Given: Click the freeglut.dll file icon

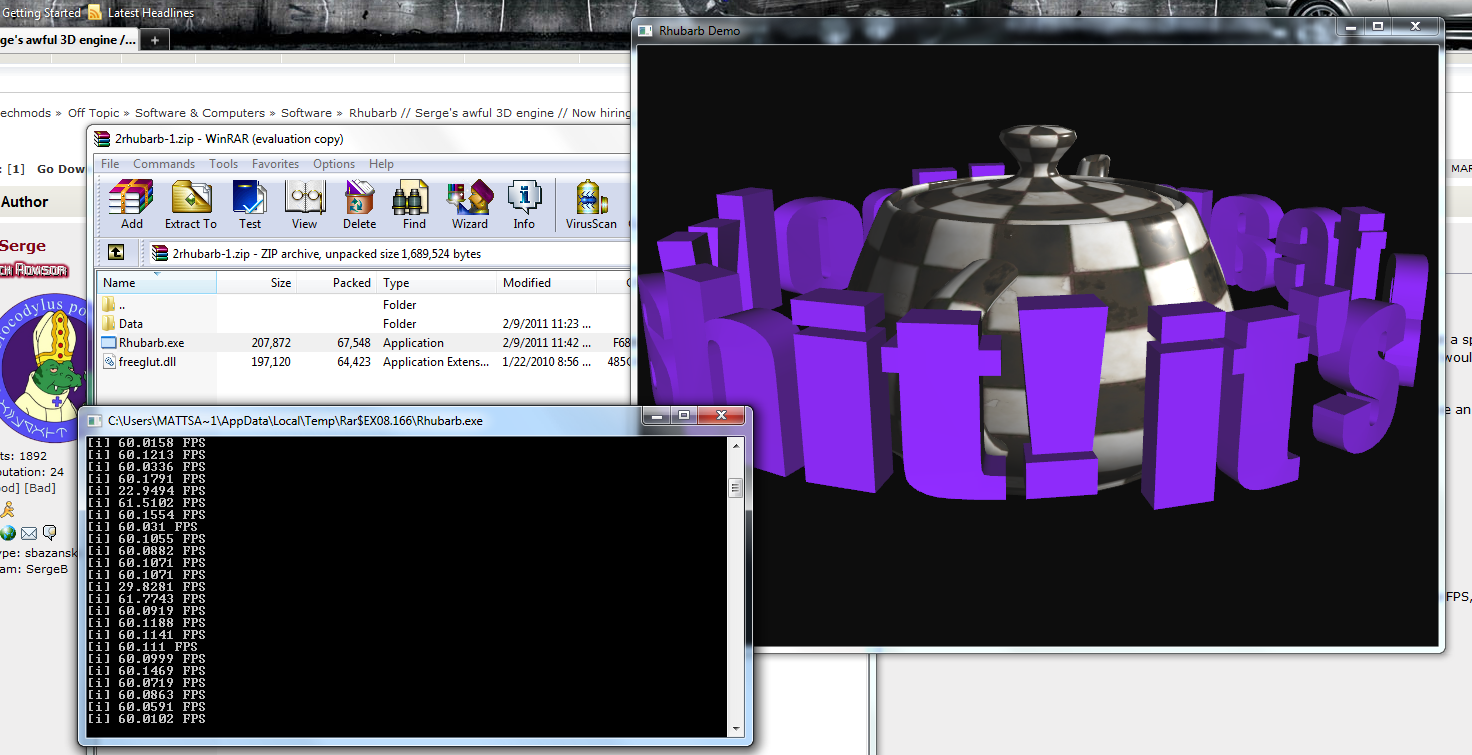Looking at the screenshot, I should (108, 362).
